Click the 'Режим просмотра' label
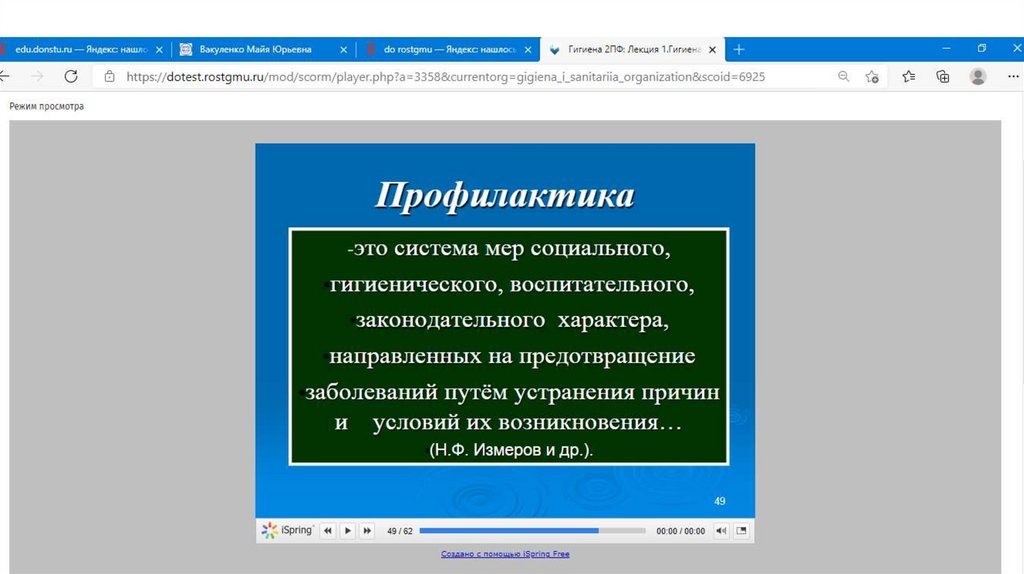 click(x=46, y=106)
